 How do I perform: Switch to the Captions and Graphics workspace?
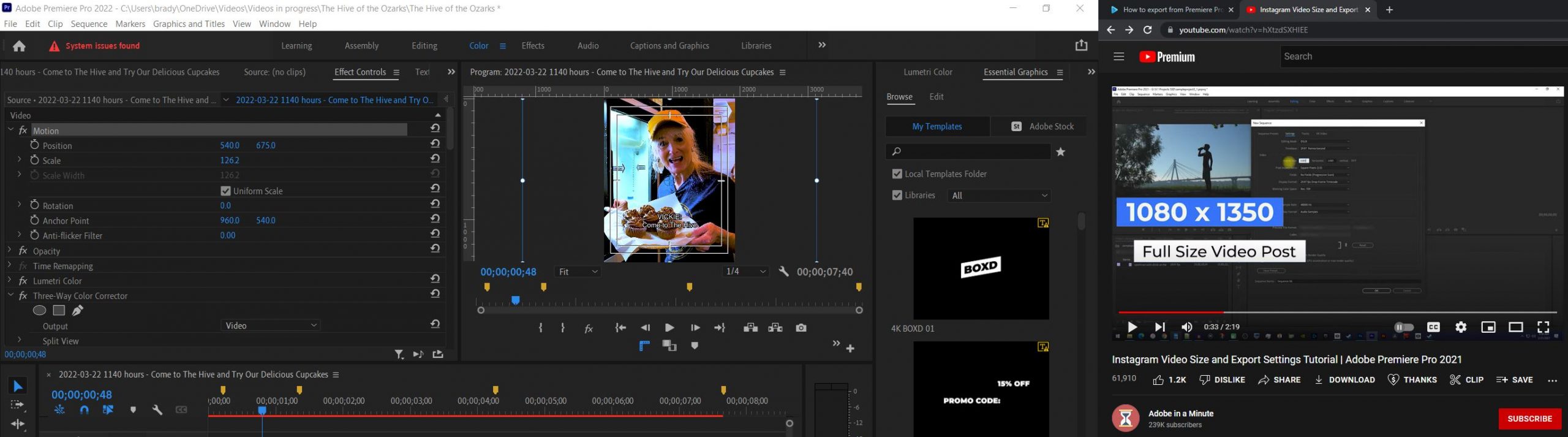669,45
